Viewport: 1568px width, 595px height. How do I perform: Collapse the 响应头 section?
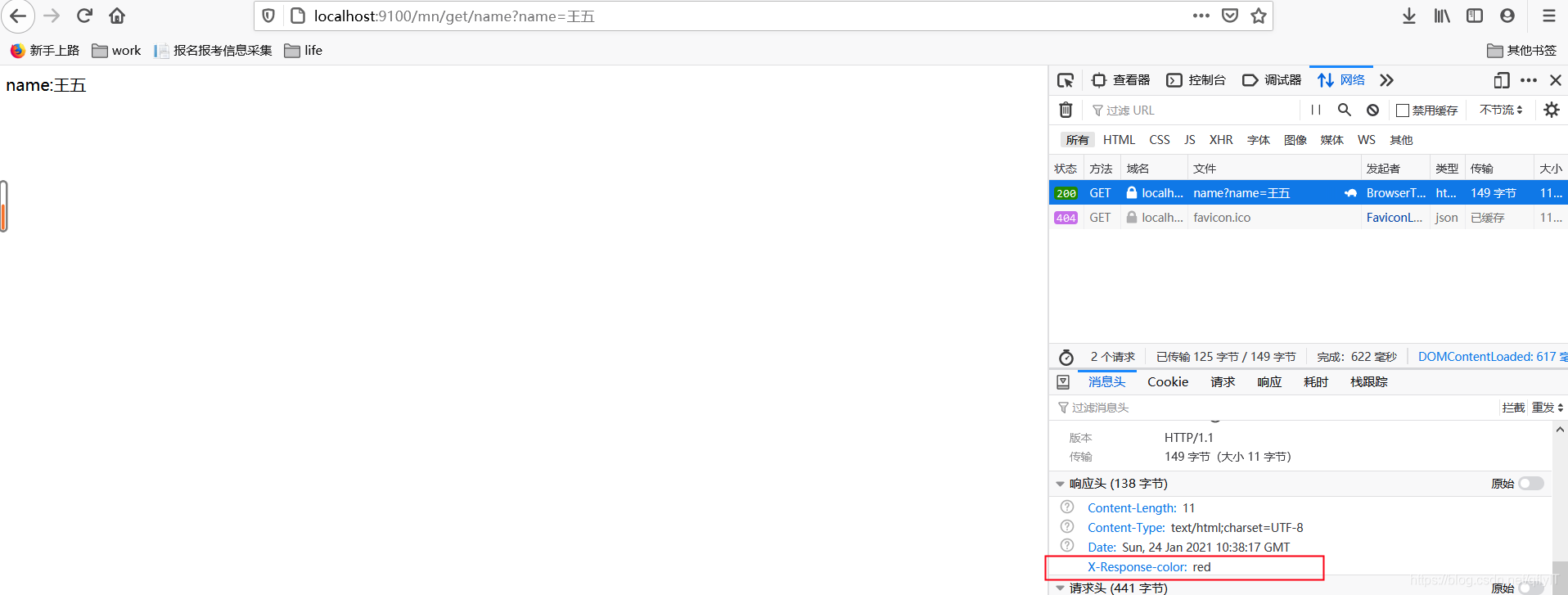(x=1061, y=484)
